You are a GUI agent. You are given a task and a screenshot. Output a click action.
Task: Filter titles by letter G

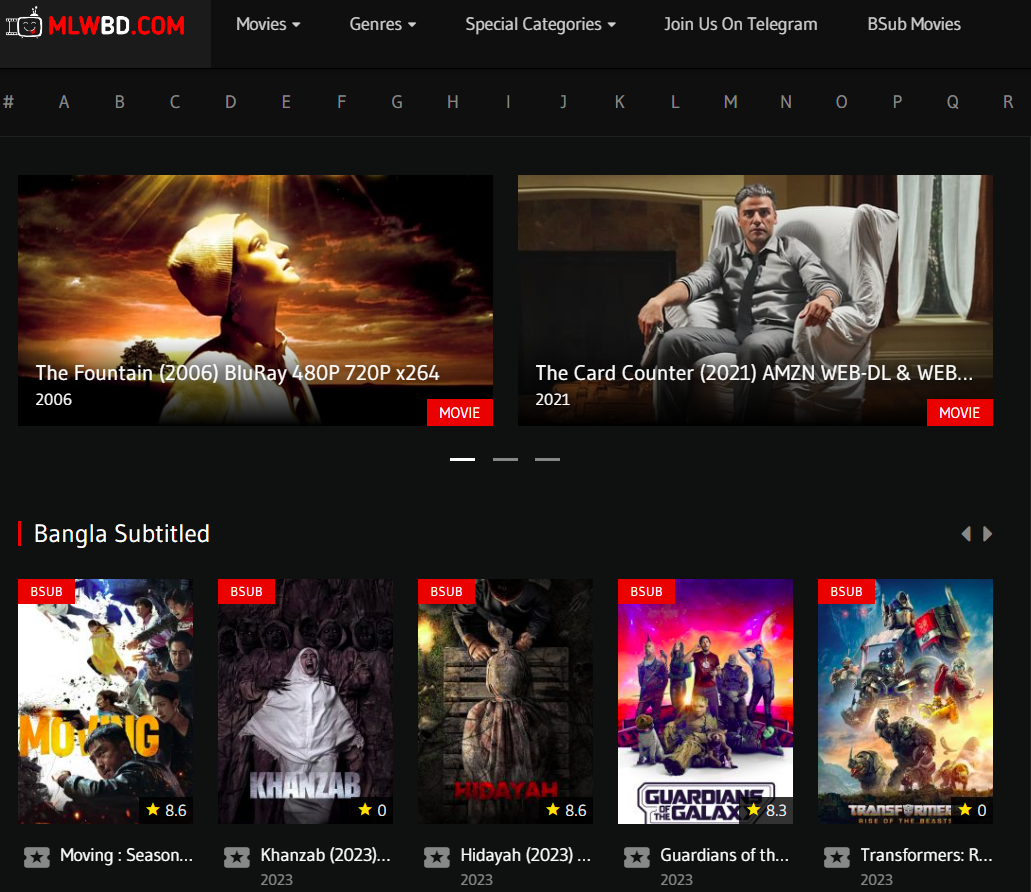coord(397,102)
